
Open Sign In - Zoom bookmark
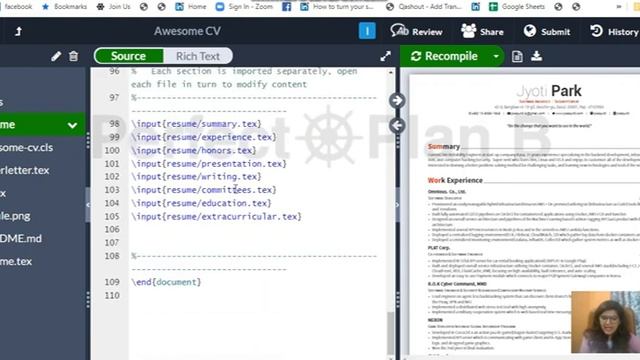coord(244,7)
